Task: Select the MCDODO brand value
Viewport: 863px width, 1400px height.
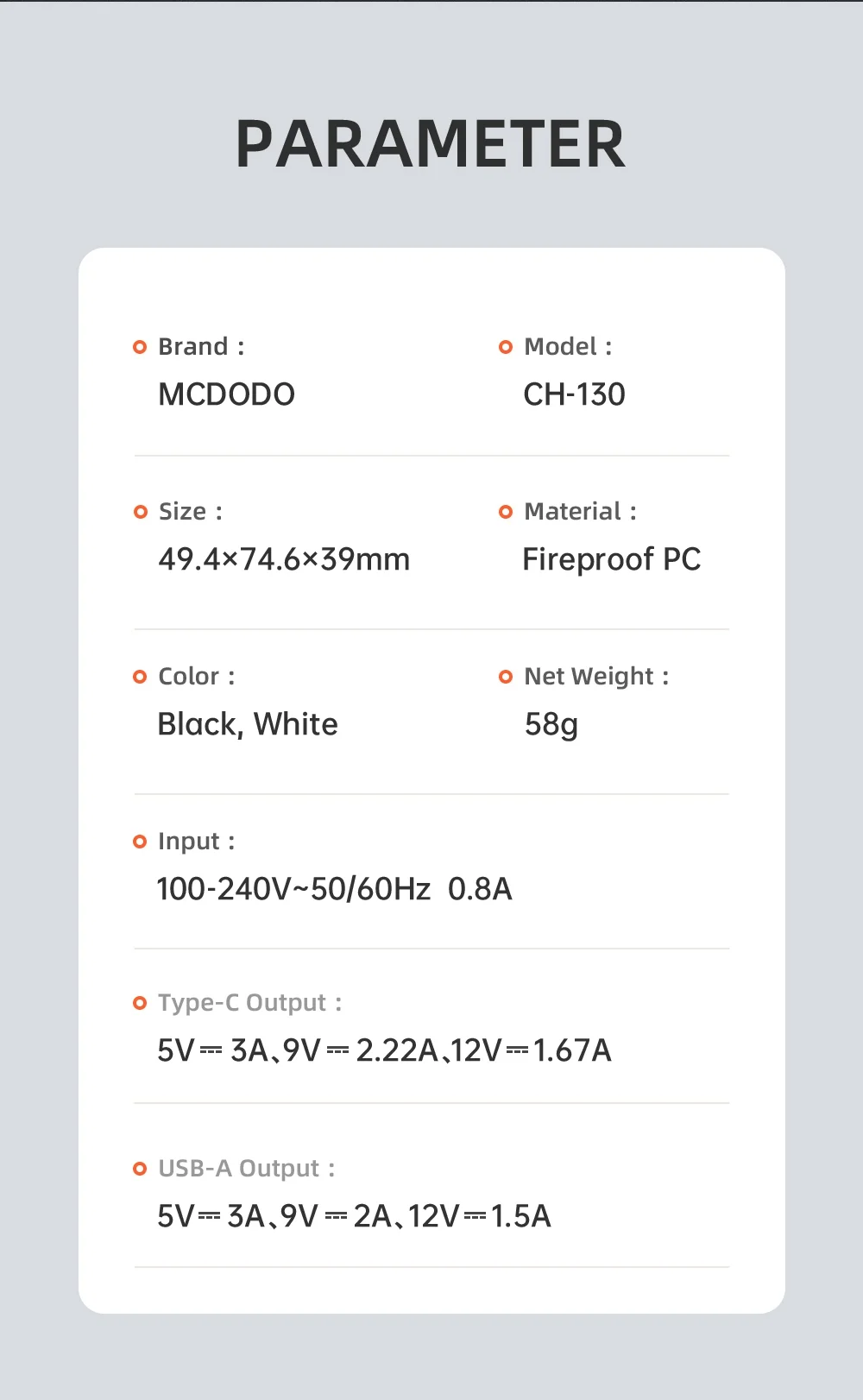Action: [227, 394]
